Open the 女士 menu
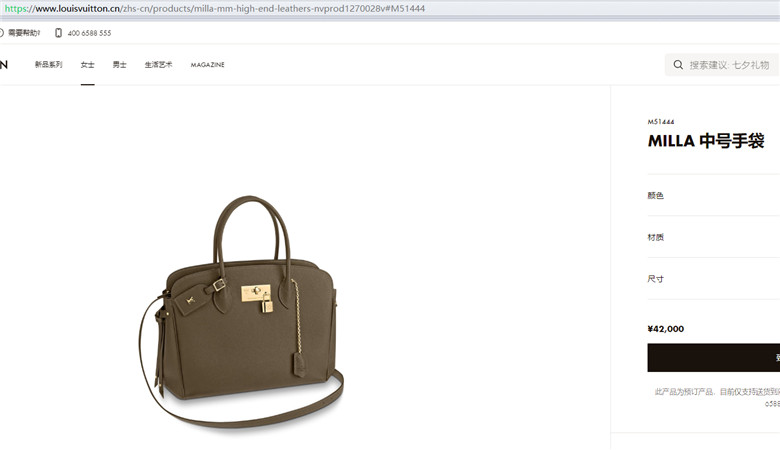780x450 pixels. point(88,65)
